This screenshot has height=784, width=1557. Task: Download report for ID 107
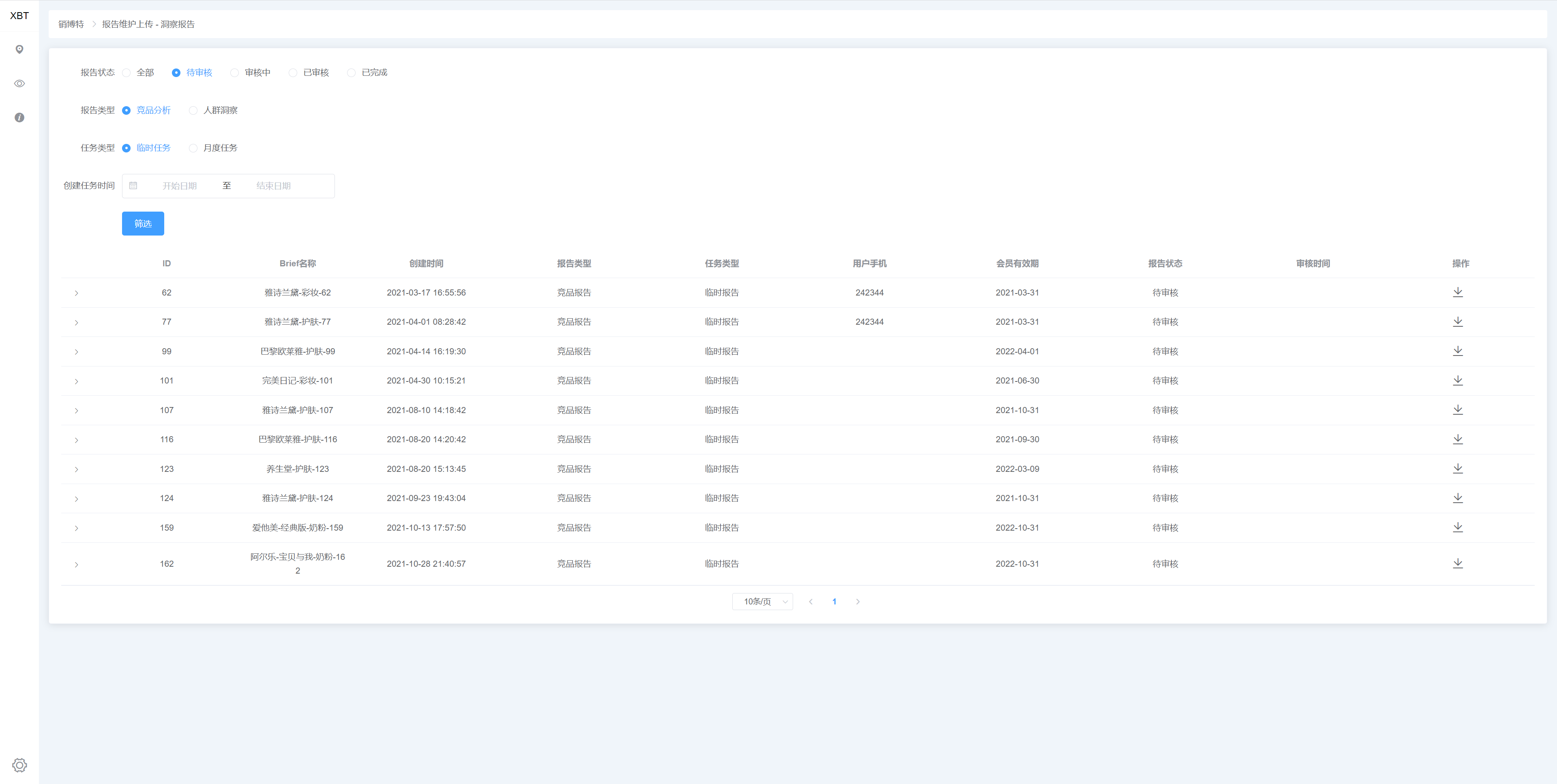point(1457,409)
